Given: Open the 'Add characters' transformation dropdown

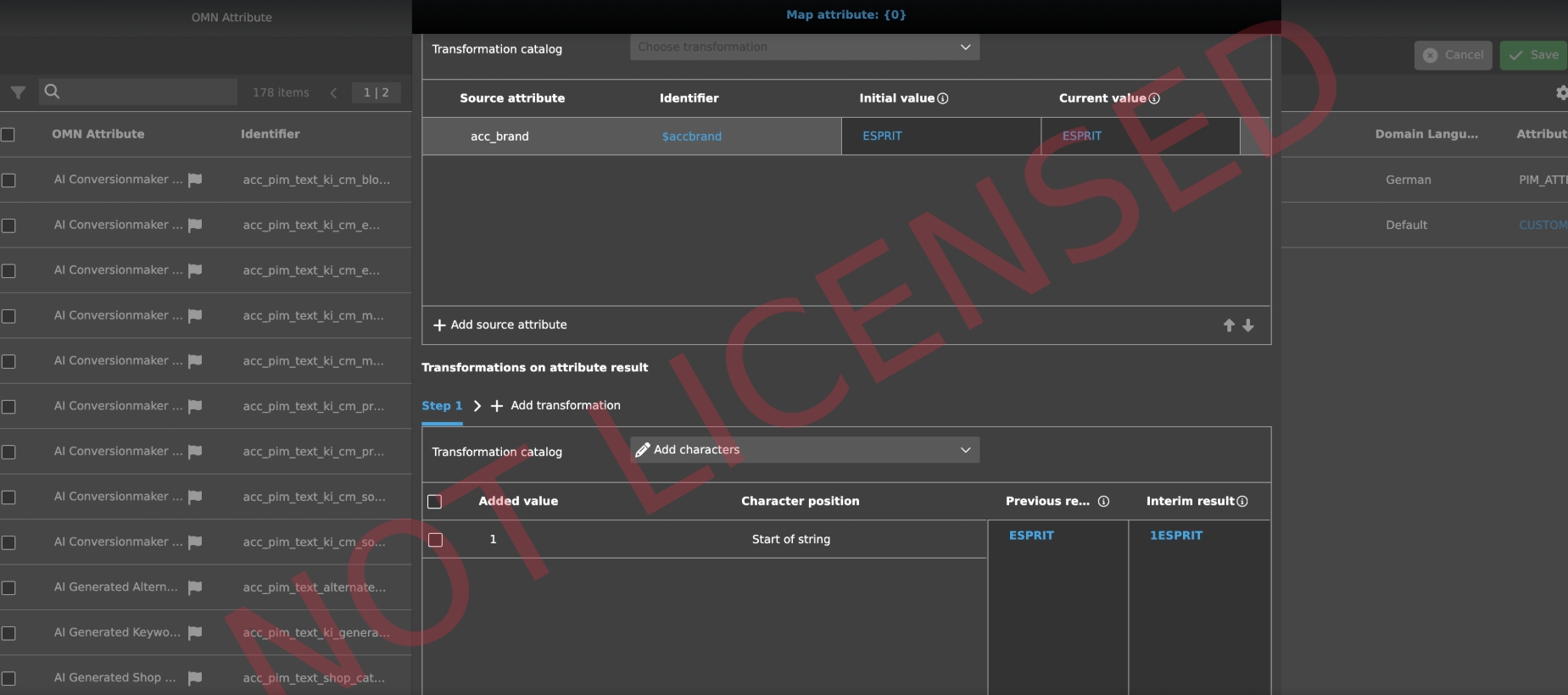Looking at the screenshot, I should point(804,450).
